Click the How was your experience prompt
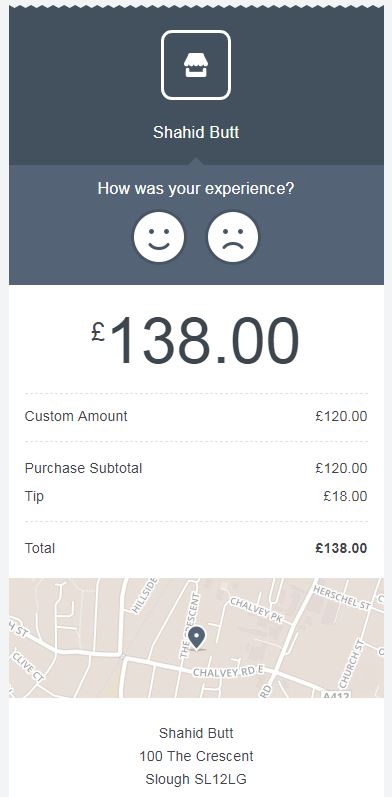The image size is (392, 797). [196, 189]
